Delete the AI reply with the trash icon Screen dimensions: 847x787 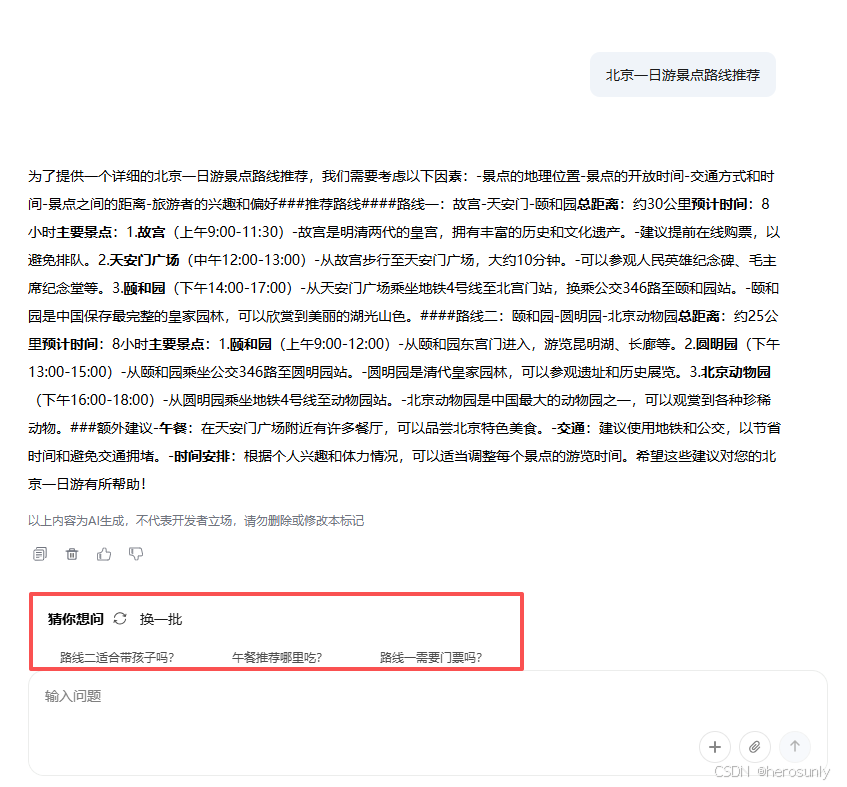(x=71, y=553)
